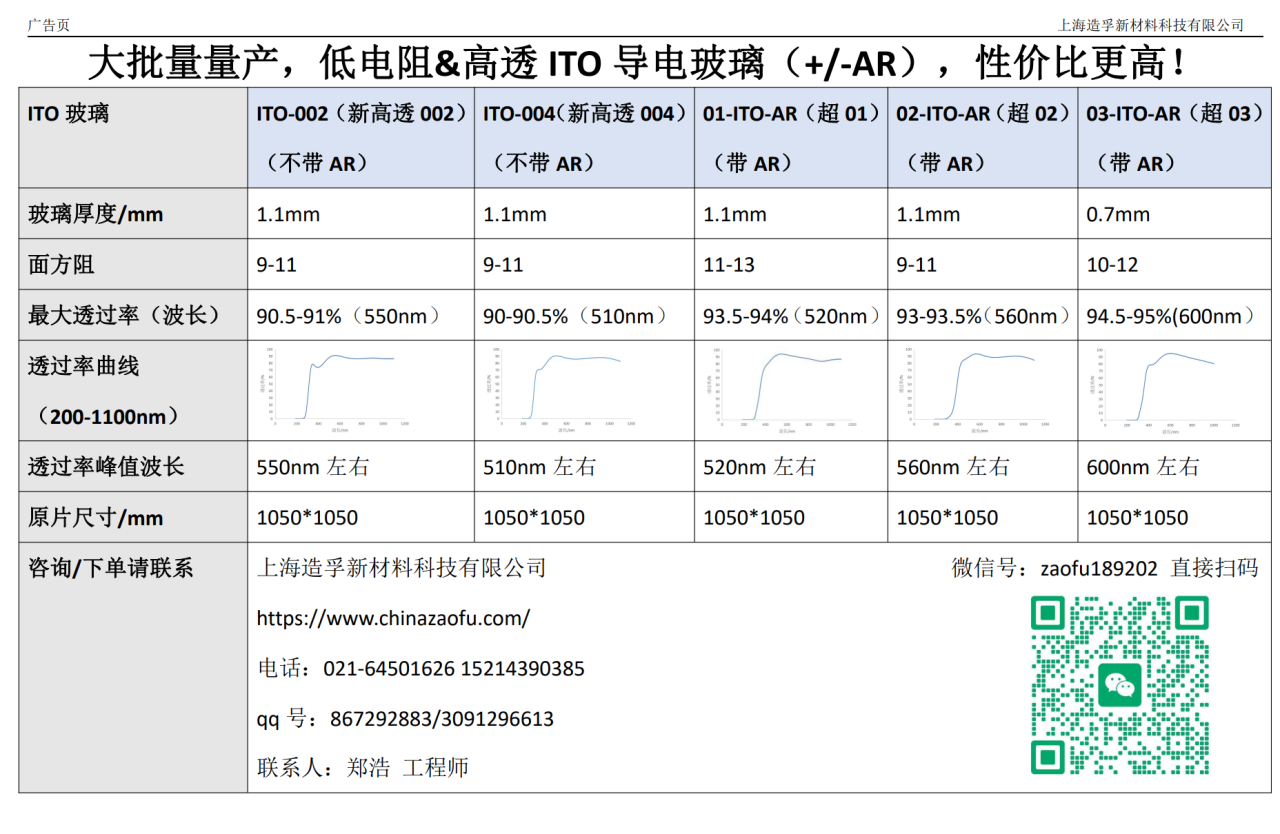
Task: Open the chinazaofu.com website link
Action: tap(393, 618)
